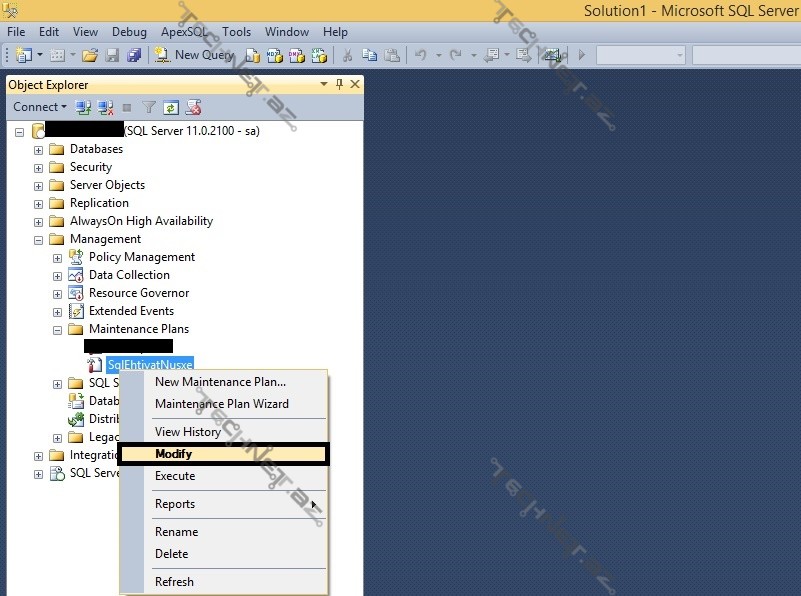Expand the Replication node
Image resolution: width=801 pixels, height=596 pixels.
coord(37,203)
